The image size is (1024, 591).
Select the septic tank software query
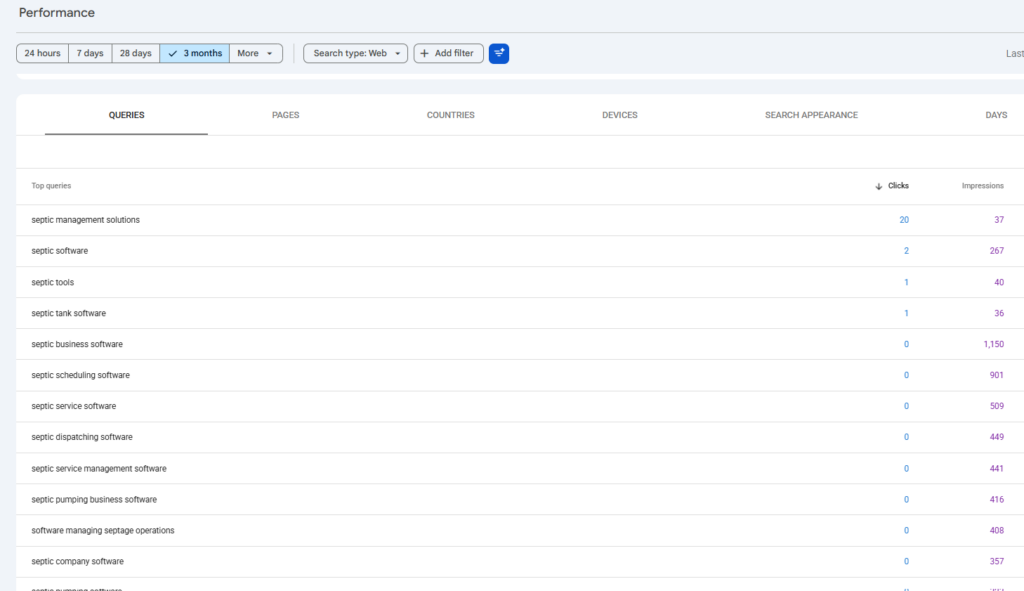pyautogui.click(x=69, y=313)
